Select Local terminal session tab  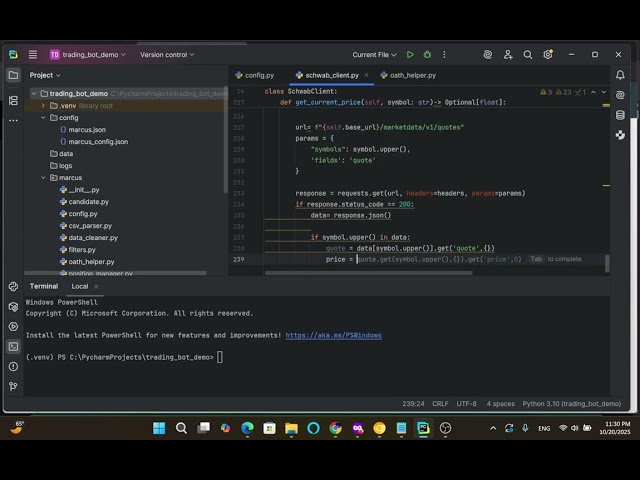(x=80, y=286)
